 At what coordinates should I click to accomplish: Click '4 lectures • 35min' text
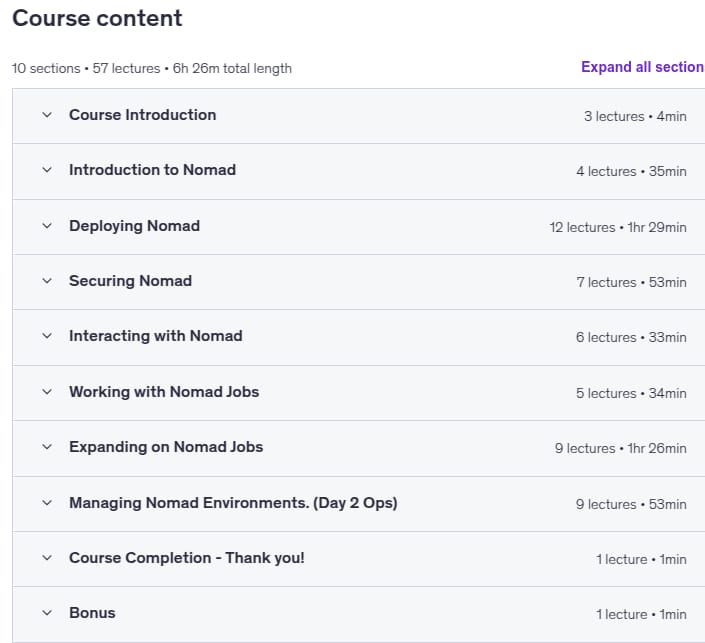point(631,171)
